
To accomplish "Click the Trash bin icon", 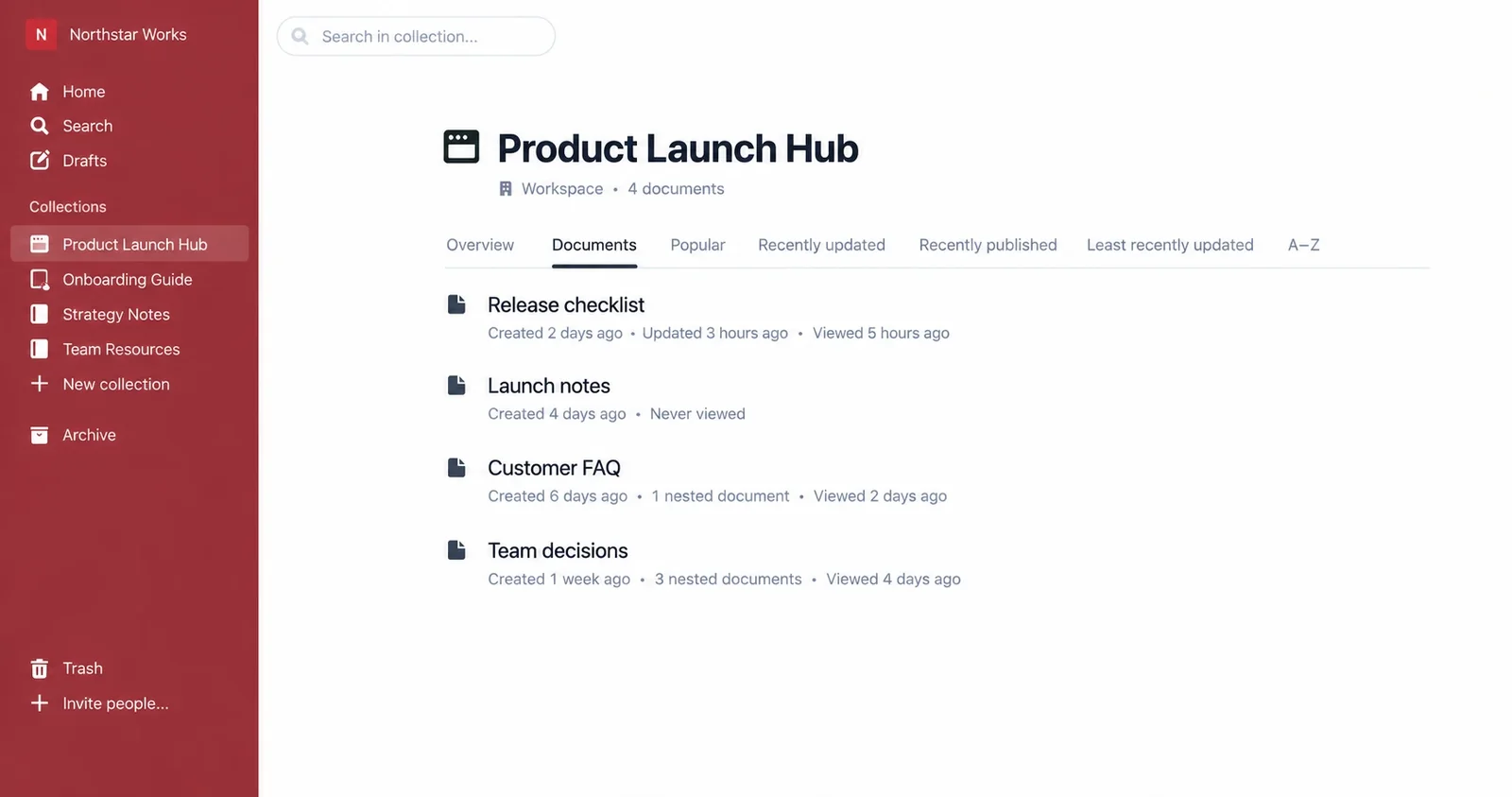I will [40, 668].
